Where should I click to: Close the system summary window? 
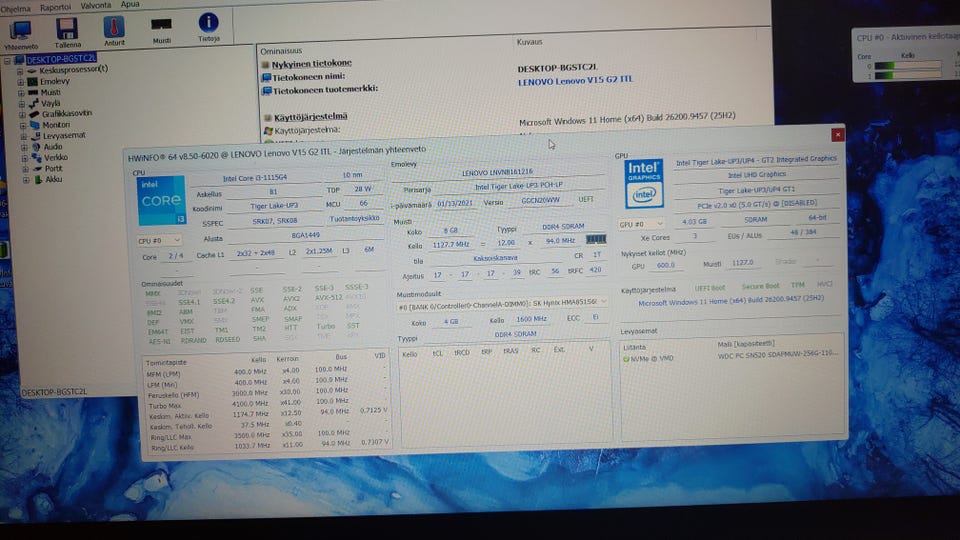click(x=838, y=135)
